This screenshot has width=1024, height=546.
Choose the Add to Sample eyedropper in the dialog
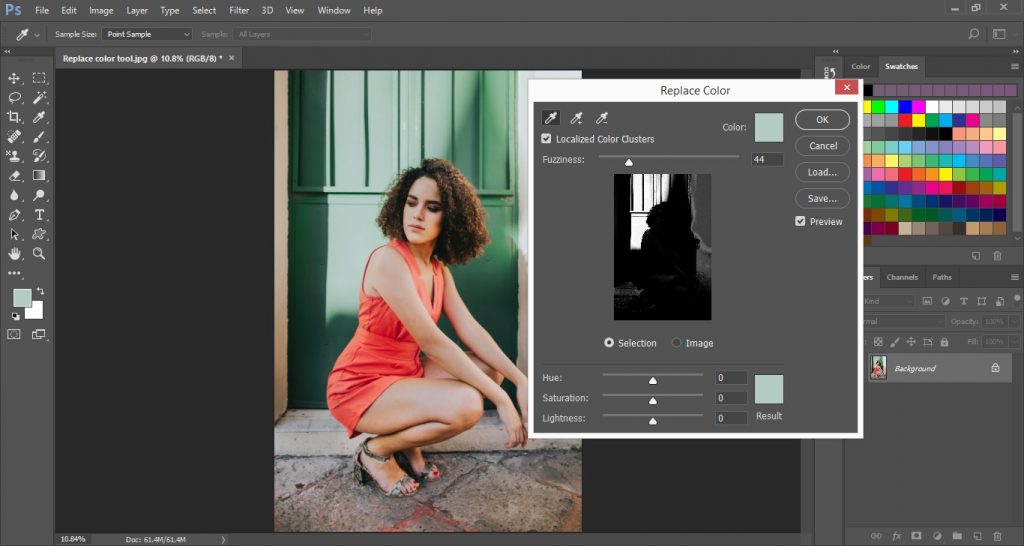[576, 118]
